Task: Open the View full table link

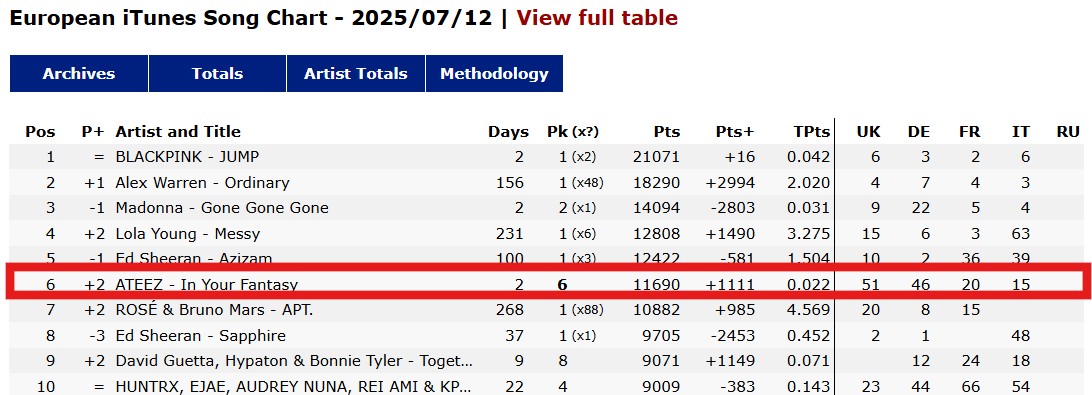Action: (597, 18)
